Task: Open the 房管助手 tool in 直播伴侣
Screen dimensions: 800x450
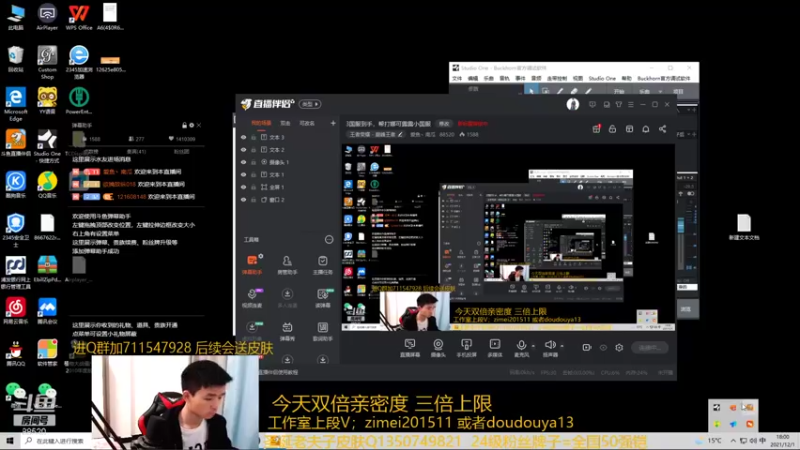Action: coord(287,265)
